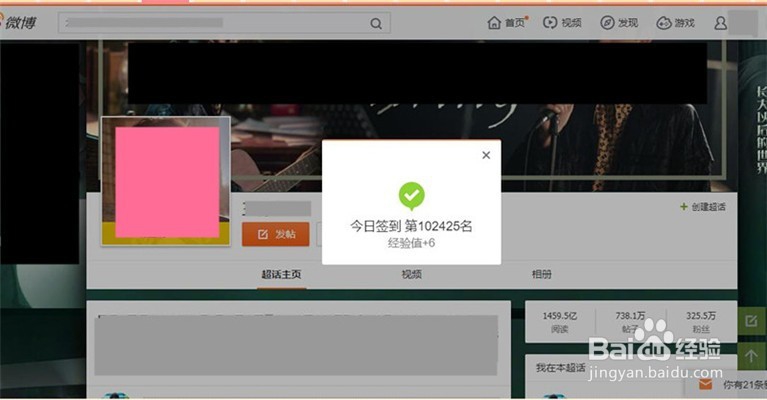Click the green checkmark icon in popup
The width and height of the screenshot is (767, 400).
coord(411,196)
